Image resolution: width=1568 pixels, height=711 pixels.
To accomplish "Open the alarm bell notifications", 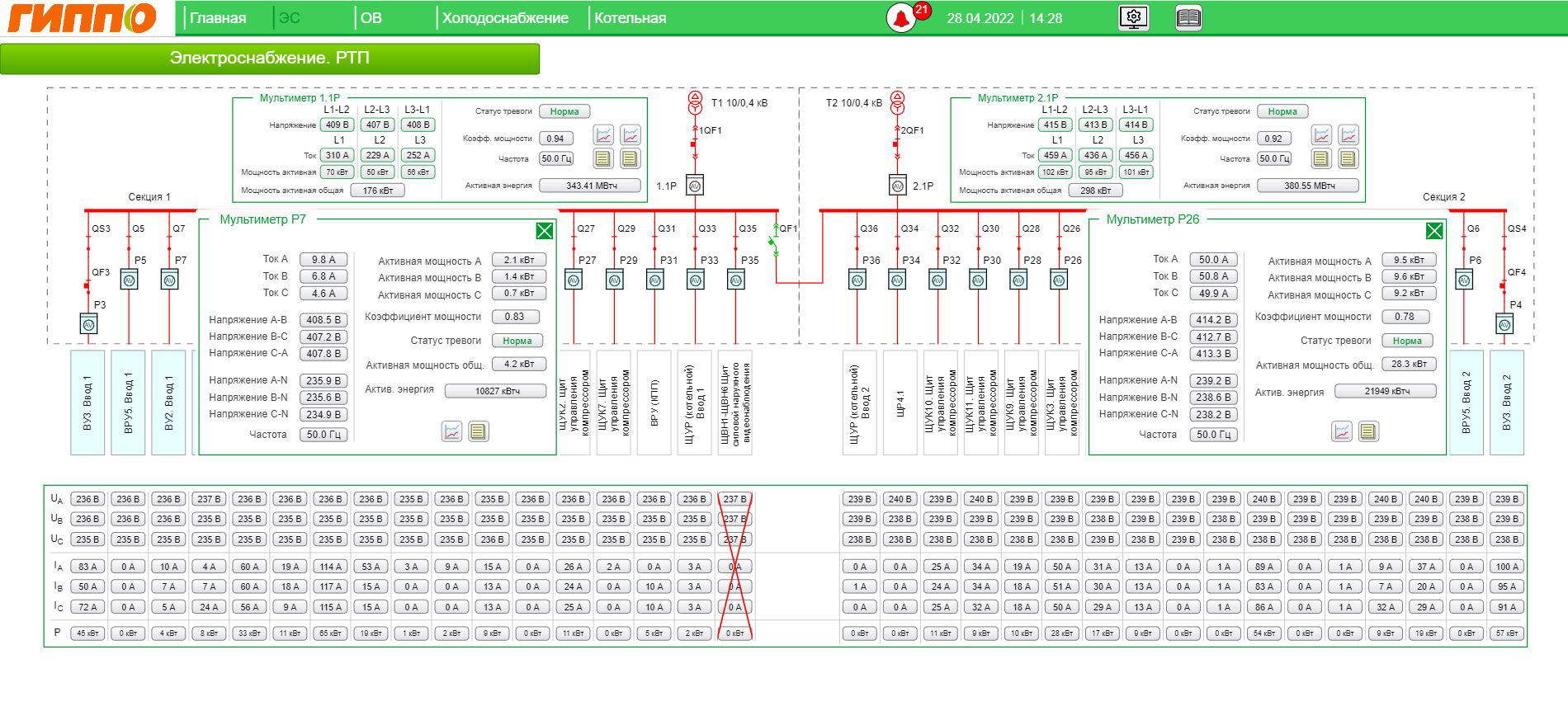I will pyautogui.click(x=901, y=18).
